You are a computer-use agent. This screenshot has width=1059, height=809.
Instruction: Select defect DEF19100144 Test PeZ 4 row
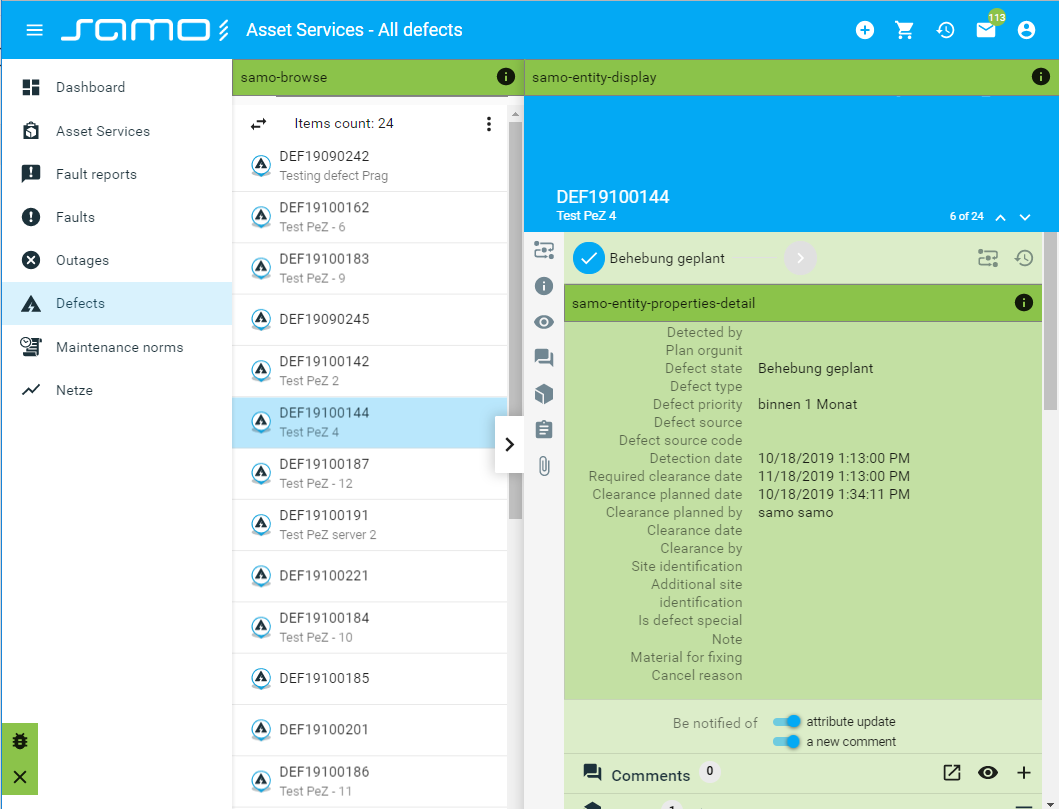click(x=369, y=423)
